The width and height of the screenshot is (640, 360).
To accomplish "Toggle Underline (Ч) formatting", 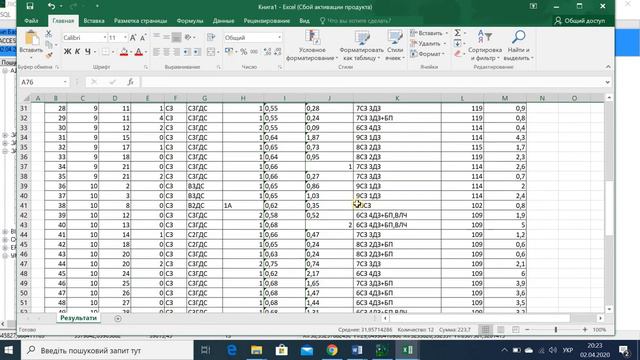I will tap(87, 52).
